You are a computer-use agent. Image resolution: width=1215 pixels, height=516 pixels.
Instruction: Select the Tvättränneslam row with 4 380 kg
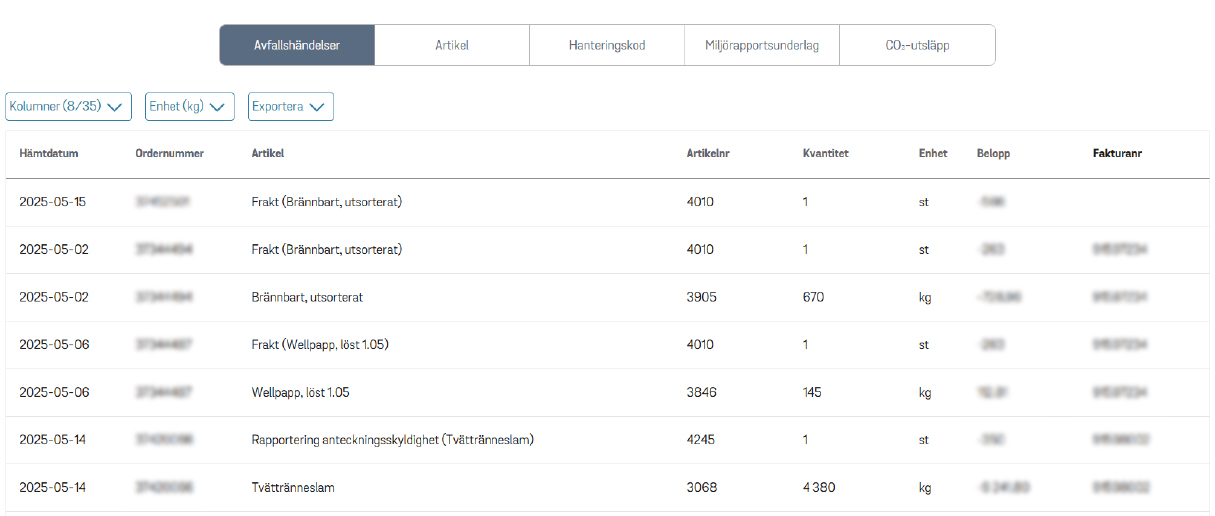click(293, 488)
